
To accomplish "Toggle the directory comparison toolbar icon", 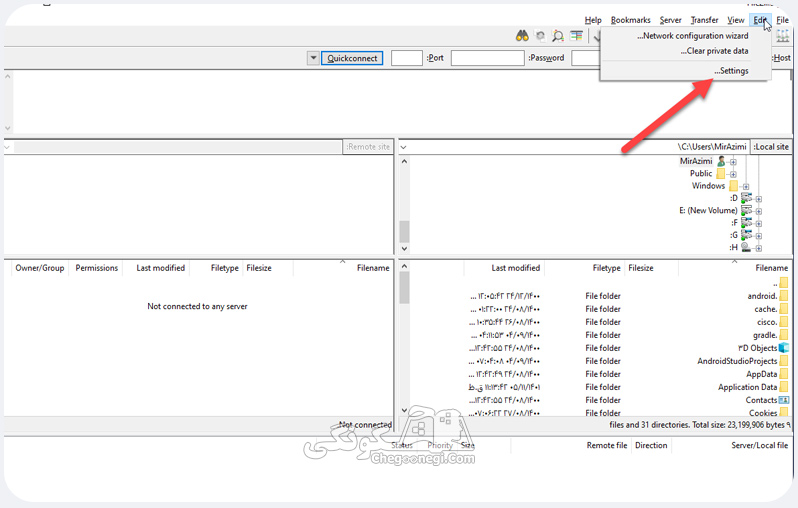I will (x=576, y=36).
